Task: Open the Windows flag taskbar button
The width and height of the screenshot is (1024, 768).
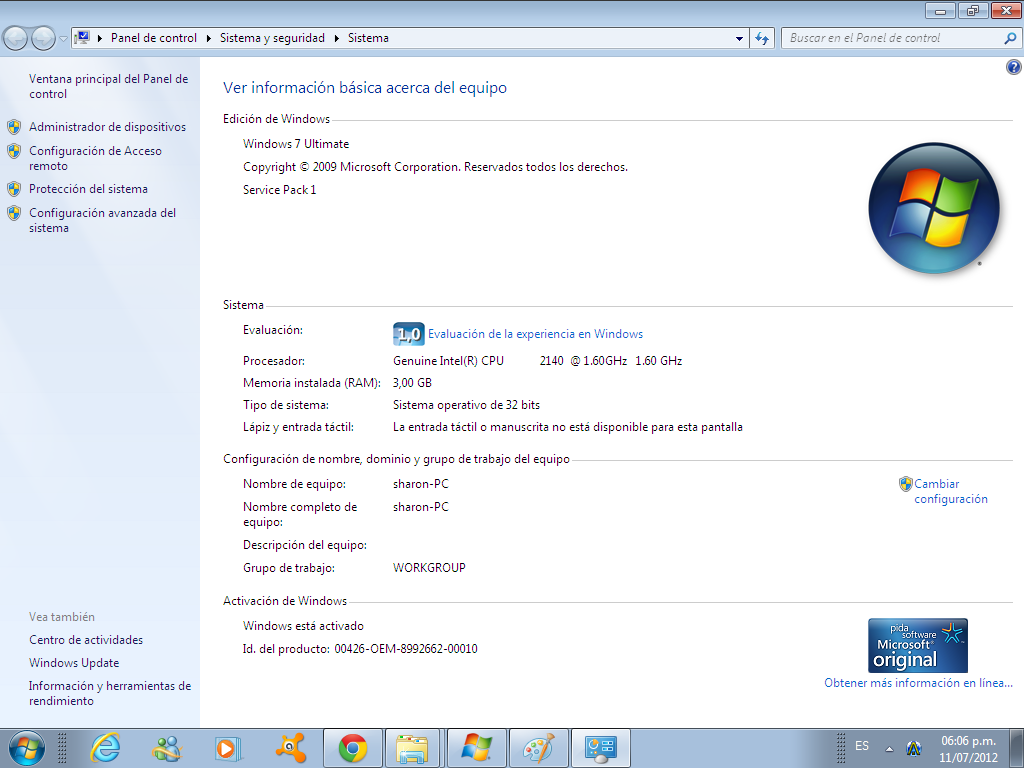Action: coord(476,748)
